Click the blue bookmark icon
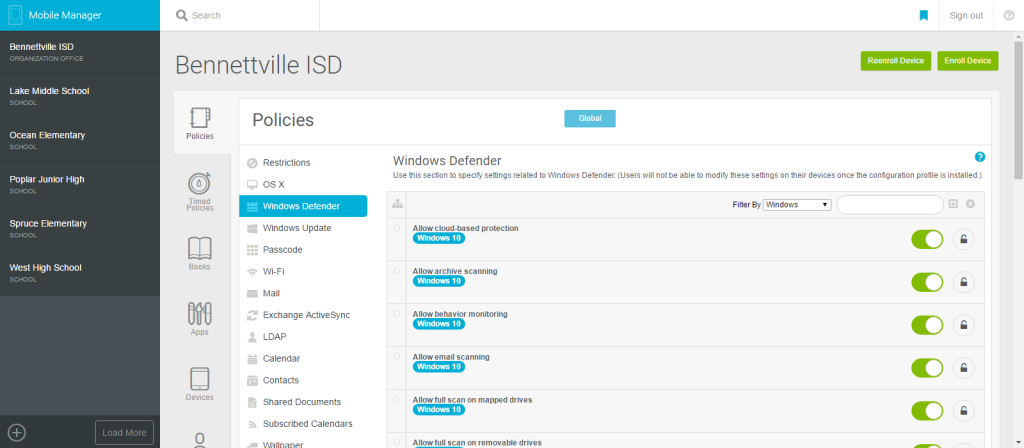Image resolution: width=1024 pixels, height=448 pixels. coord(923,15)
